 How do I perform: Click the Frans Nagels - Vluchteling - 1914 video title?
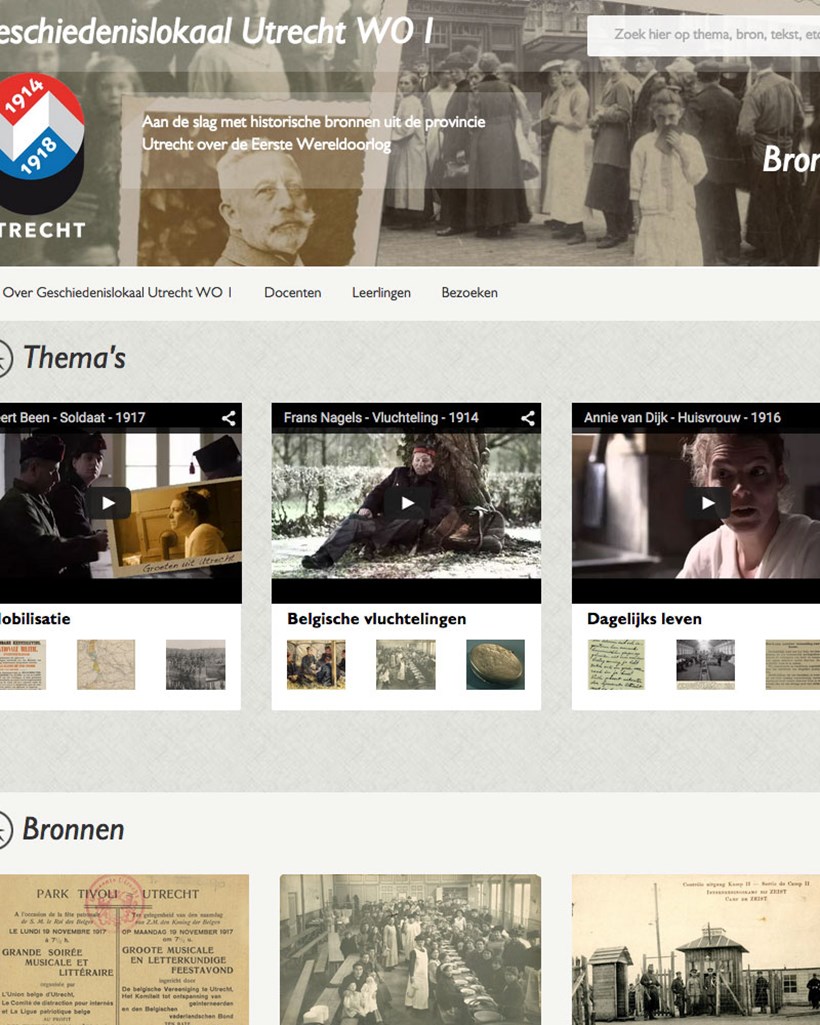pyautogui.click(x=381, y=418)
